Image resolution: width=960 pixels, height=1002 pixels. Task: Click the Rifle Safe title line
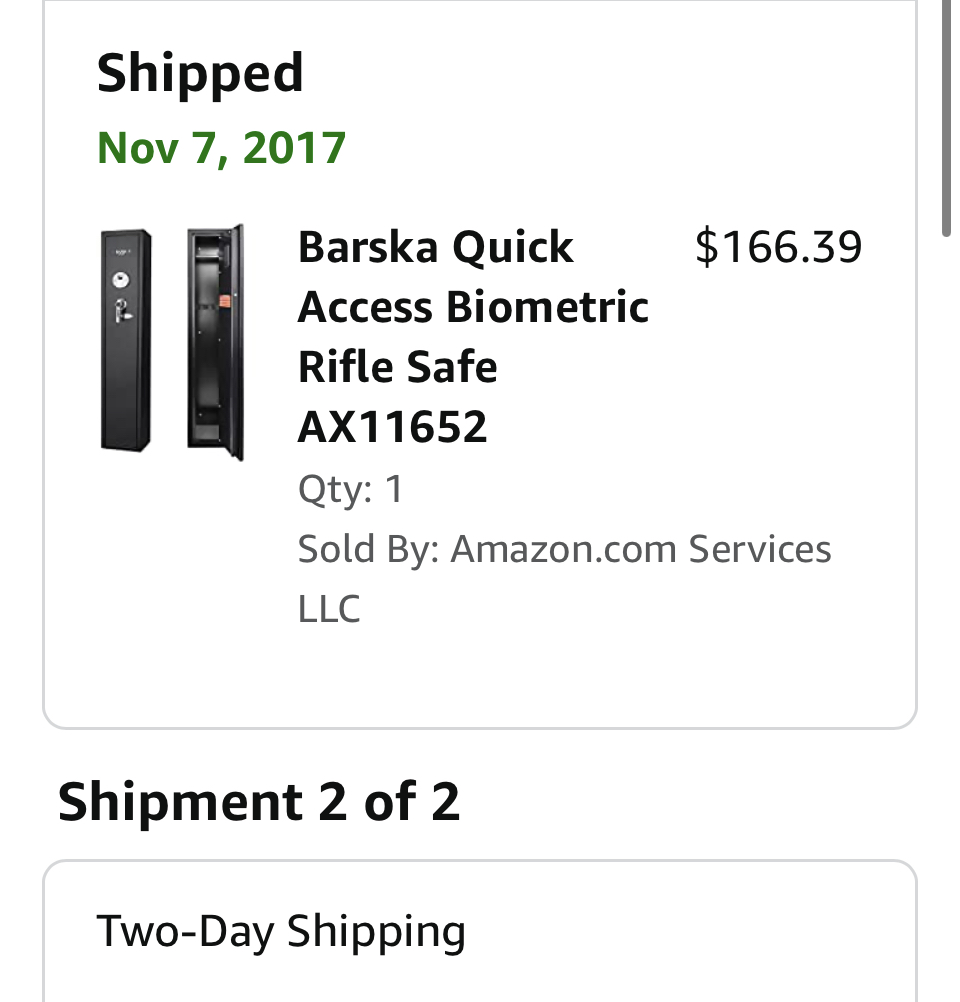click(397, 367)
